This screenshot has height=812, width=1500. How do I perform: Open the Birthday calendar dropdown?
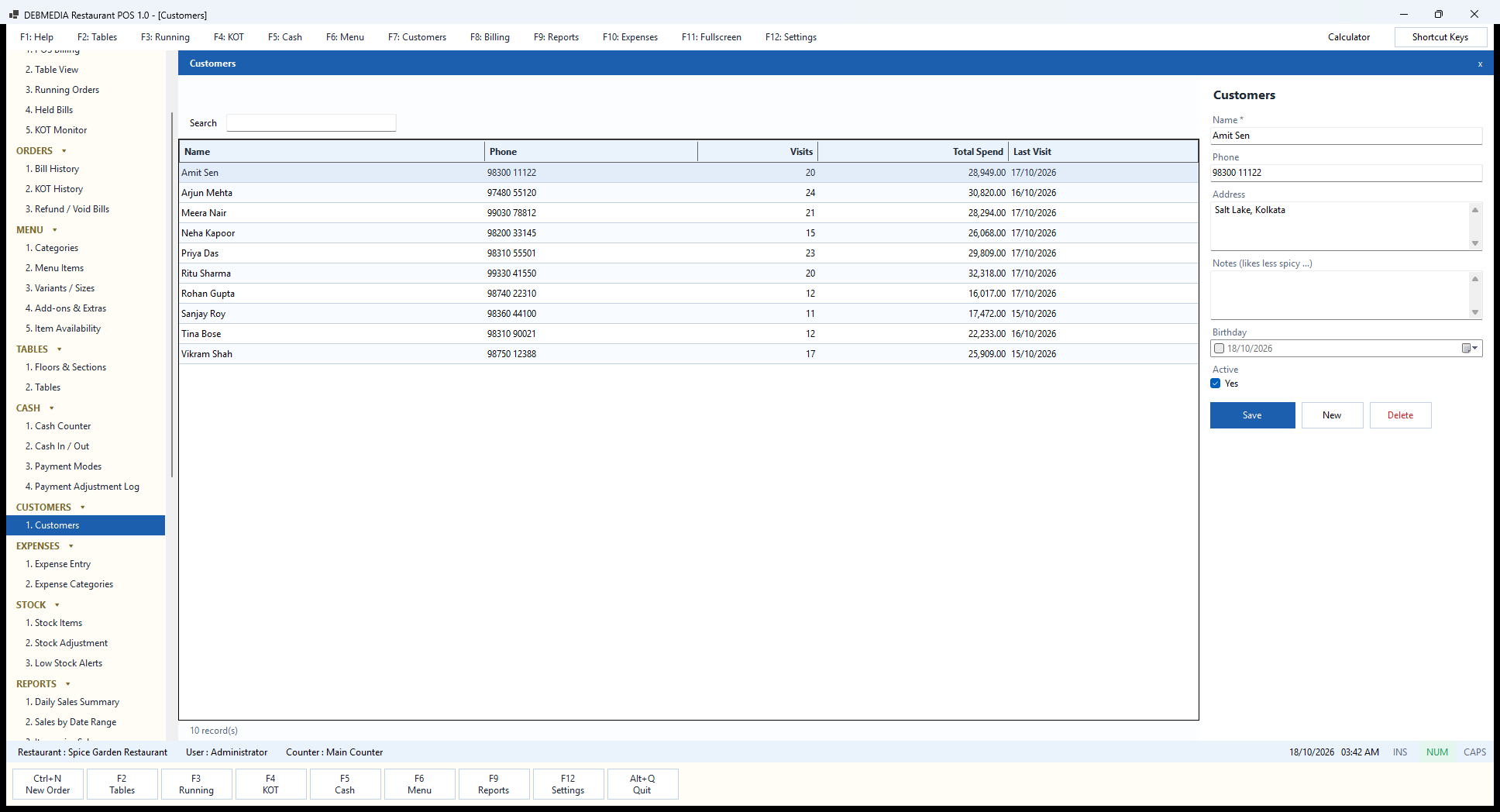(x=1470, y=349)
